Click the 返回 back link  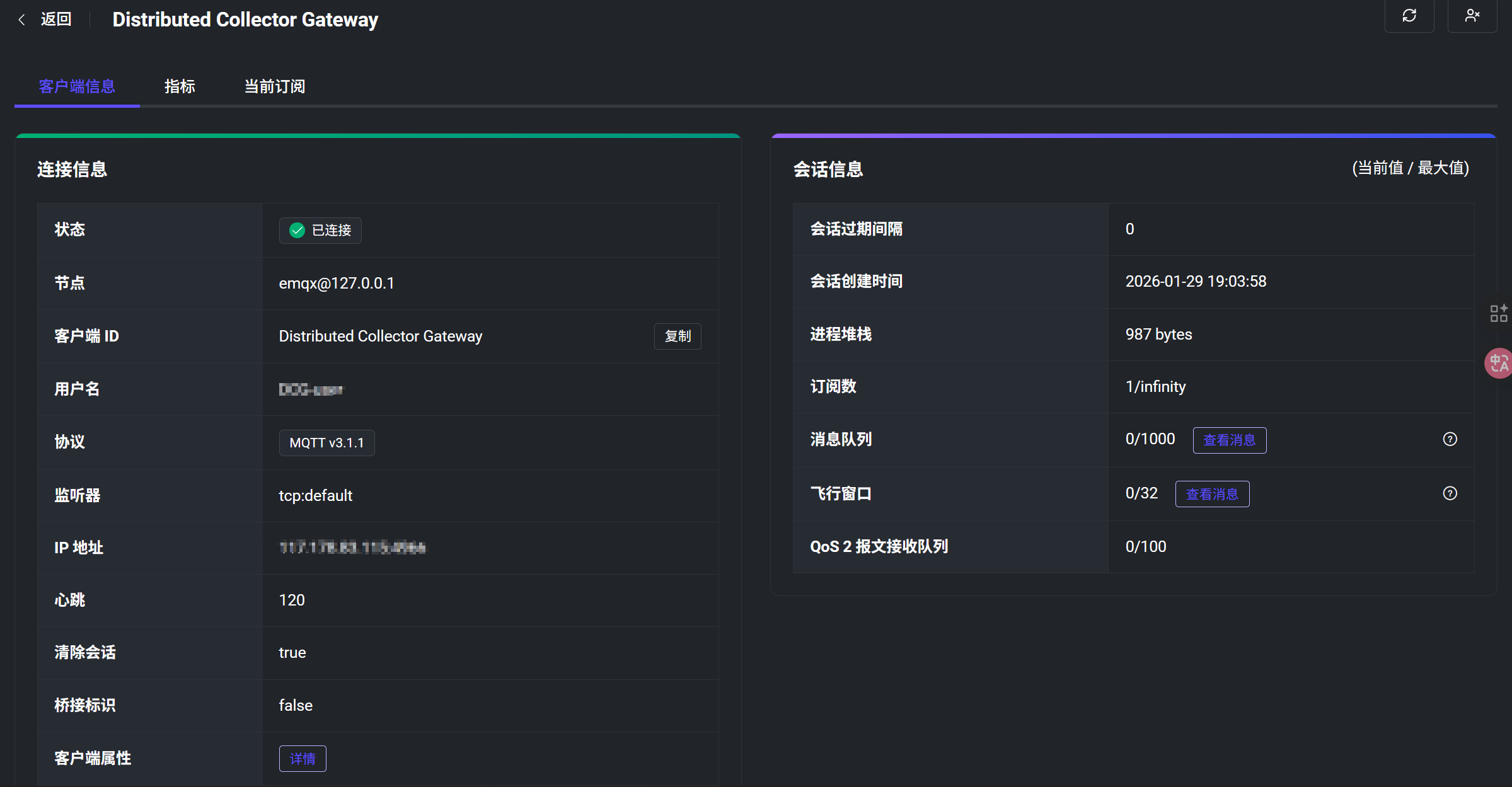(x=56, y=20)
